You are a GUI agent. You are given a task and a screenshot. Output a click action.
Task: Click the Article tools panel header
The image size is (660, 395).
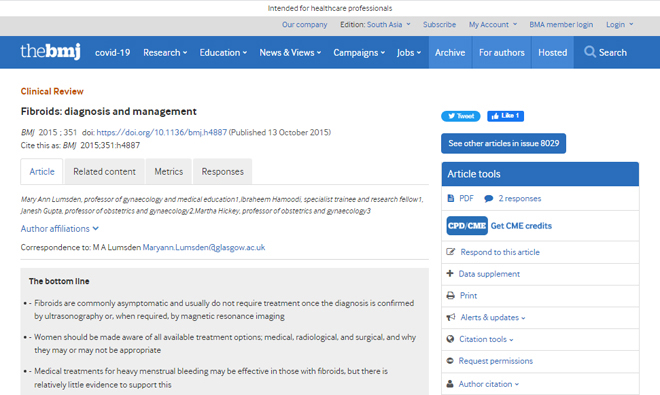(540, 174)
